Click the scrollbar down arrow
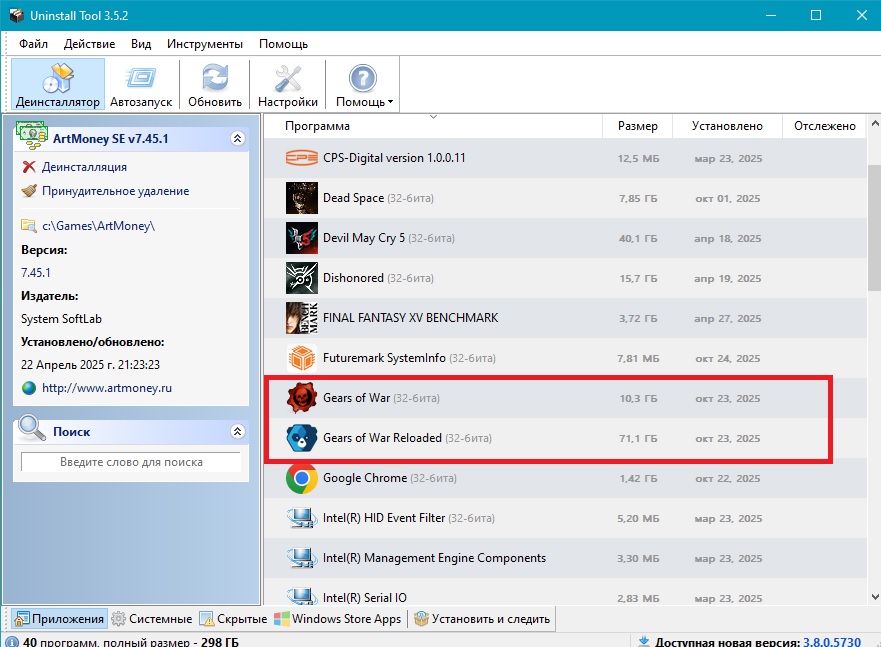 click(874, 596)
